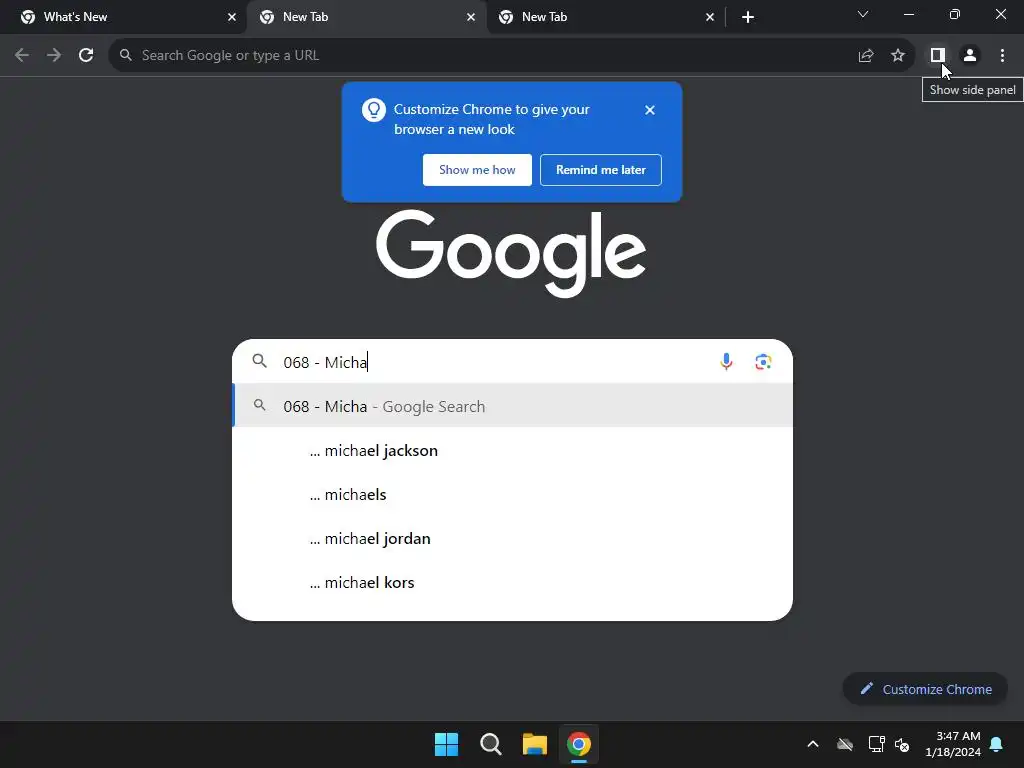
Task: Click the muted volume tray icon
Action: [x=902, y=744]
